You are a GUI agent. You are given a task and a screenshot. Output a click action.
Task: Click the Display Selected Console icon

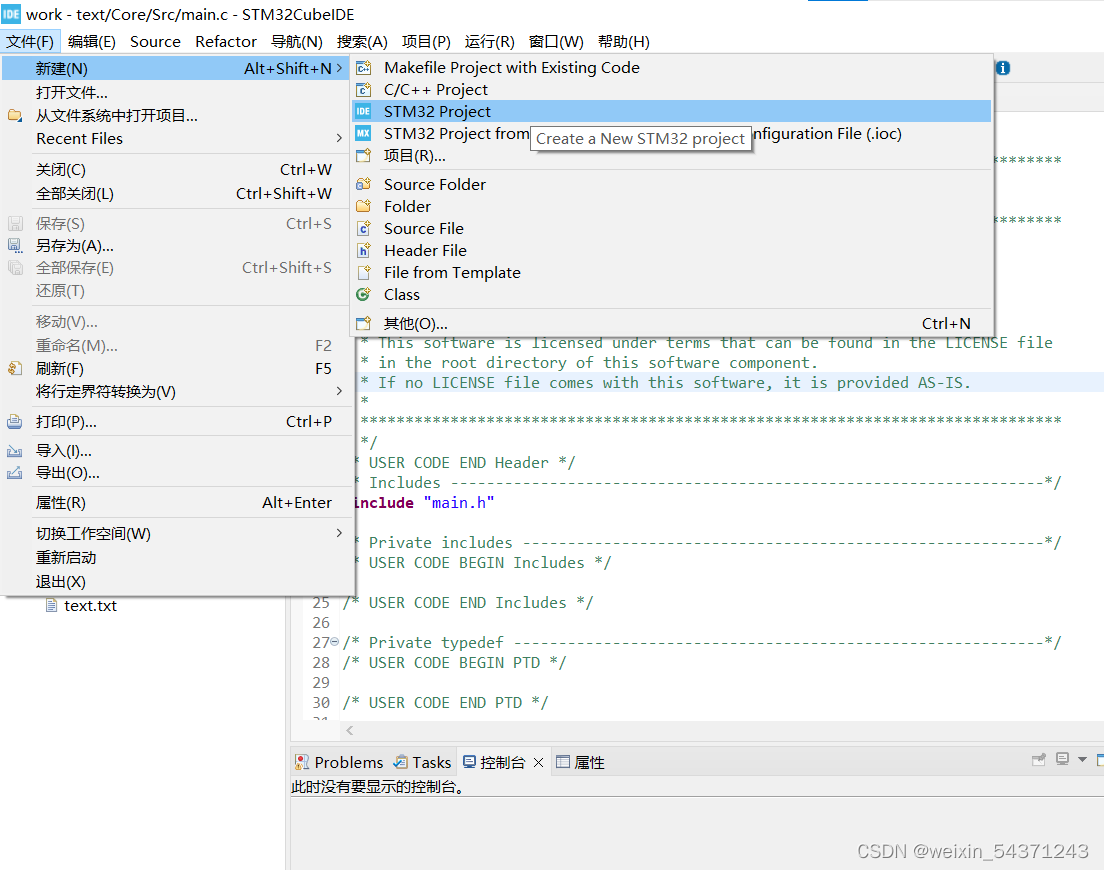(1061, 759)
